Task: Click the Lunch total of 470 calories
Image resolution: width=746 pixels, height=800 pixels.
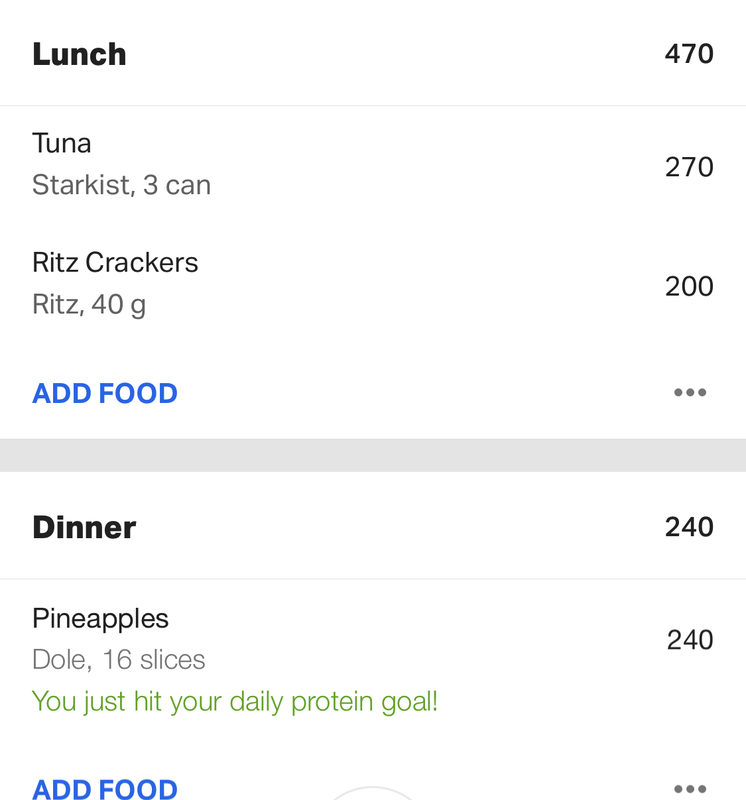Action: pyautogui.click(x=689, y=54)
